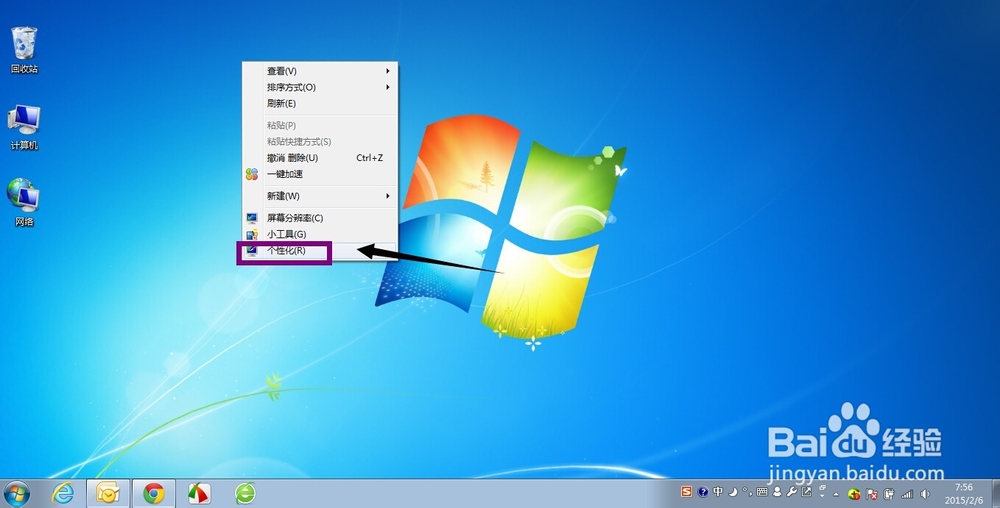Choose 刷新(E) from the context menu
Image resolution: width=1000 pixels, height=508 pixels.
320,103
